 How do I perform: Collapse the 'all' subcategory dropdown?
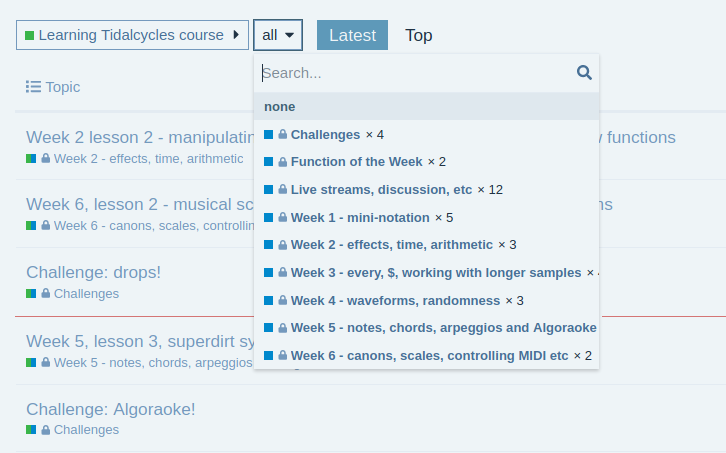click(278, 35)
